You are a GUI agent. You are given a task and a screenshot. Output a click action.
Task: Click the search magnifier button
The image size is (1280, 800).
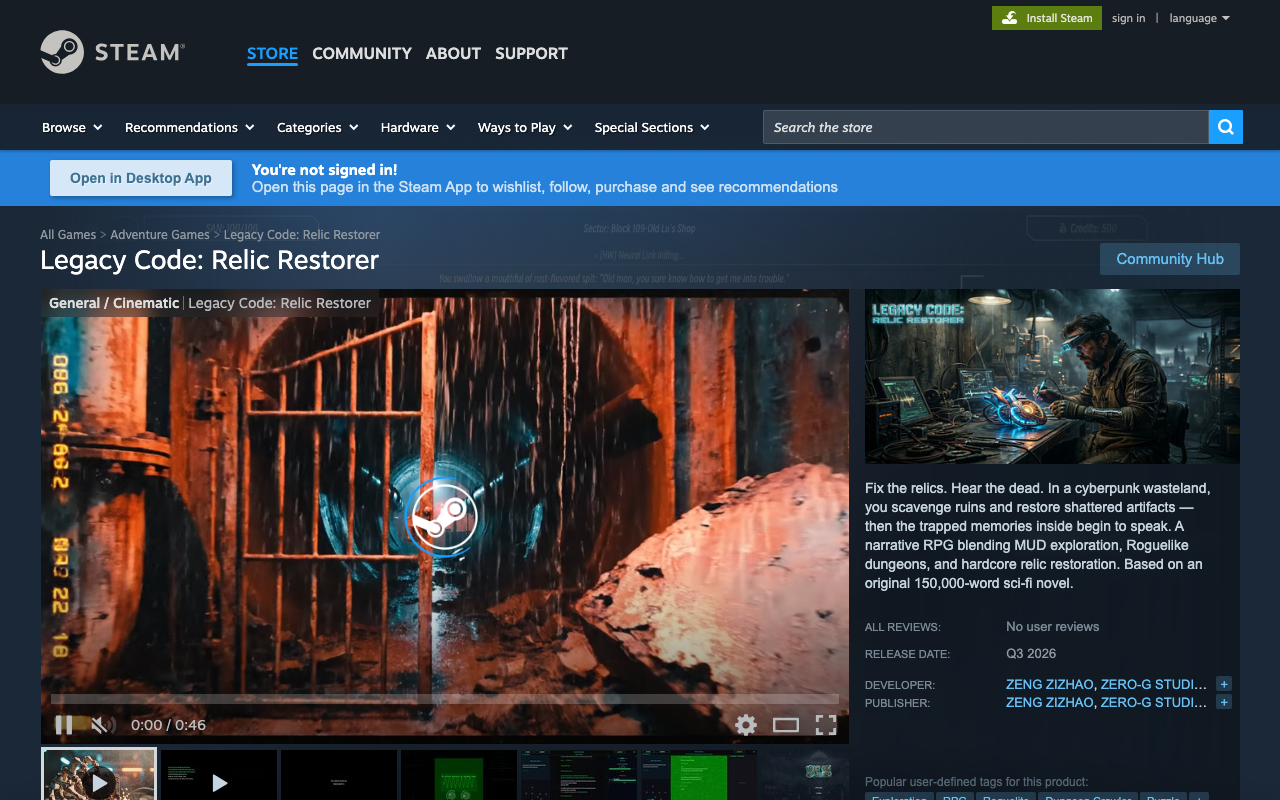pos(1226,127)
